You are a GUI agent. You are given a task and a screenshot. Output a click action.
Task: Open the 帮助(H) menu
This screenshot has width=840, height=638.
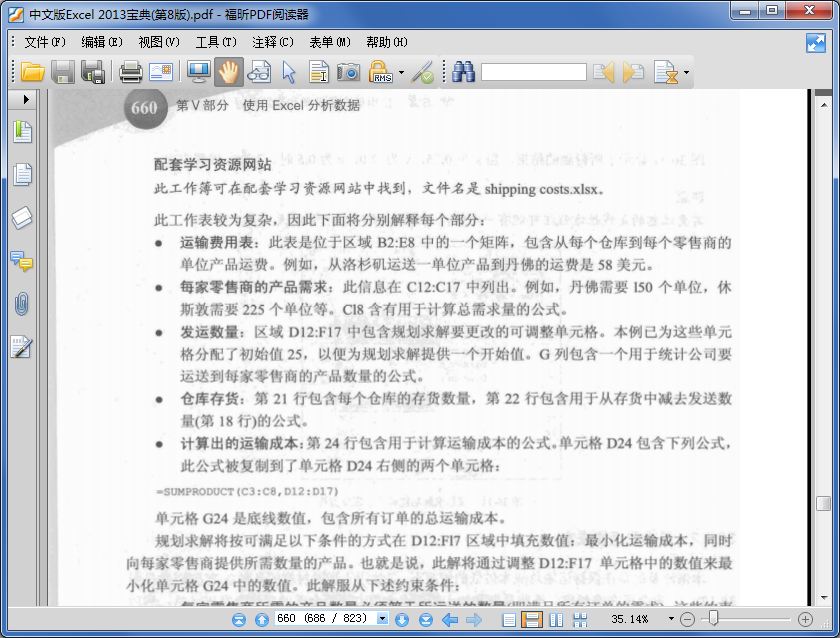(x=387, y=42)
